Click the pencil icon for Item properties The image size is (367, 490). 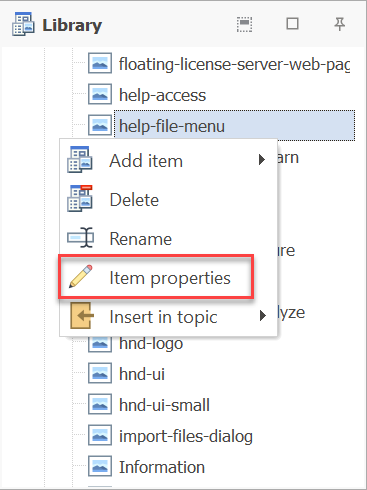pos(81,276)
